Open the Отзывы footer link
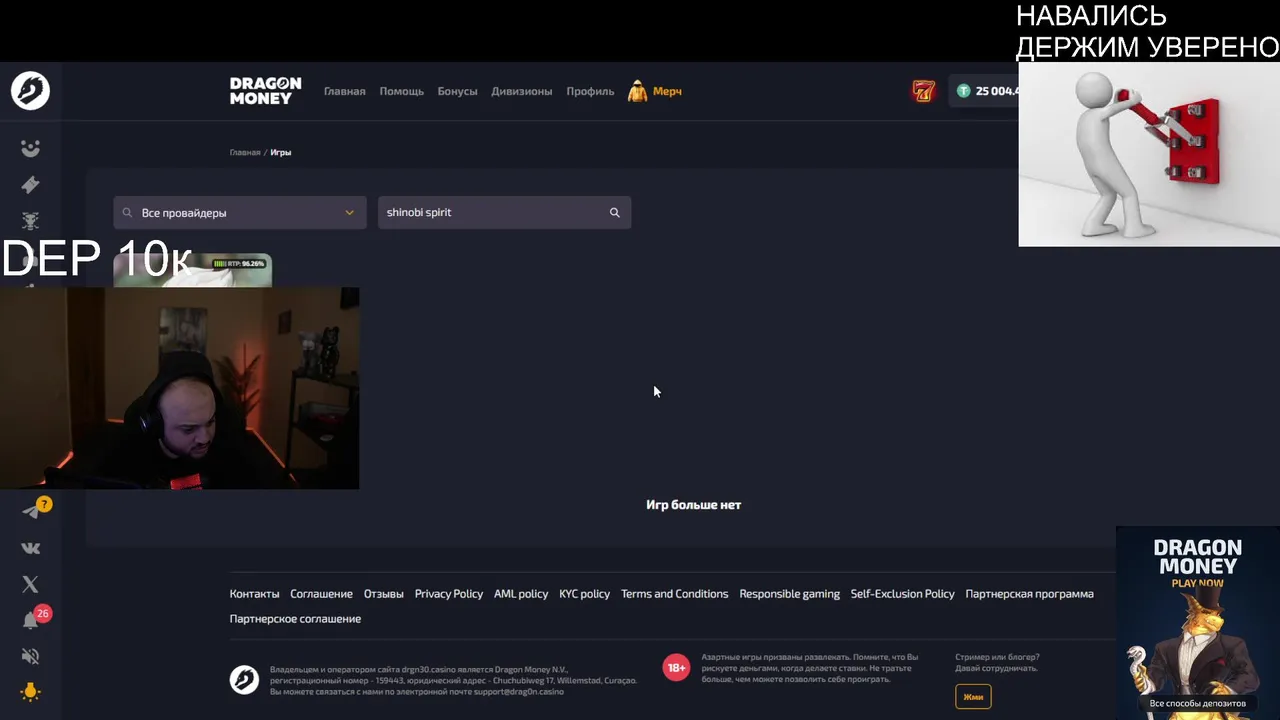Screen dimensions: 1280x720 tap(383, 594)
